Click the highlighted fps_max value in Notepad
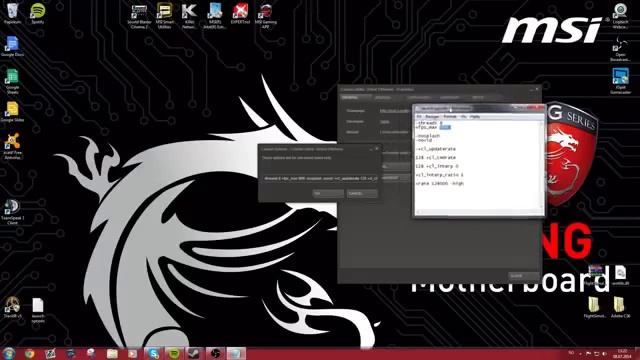 coord(445,127)
